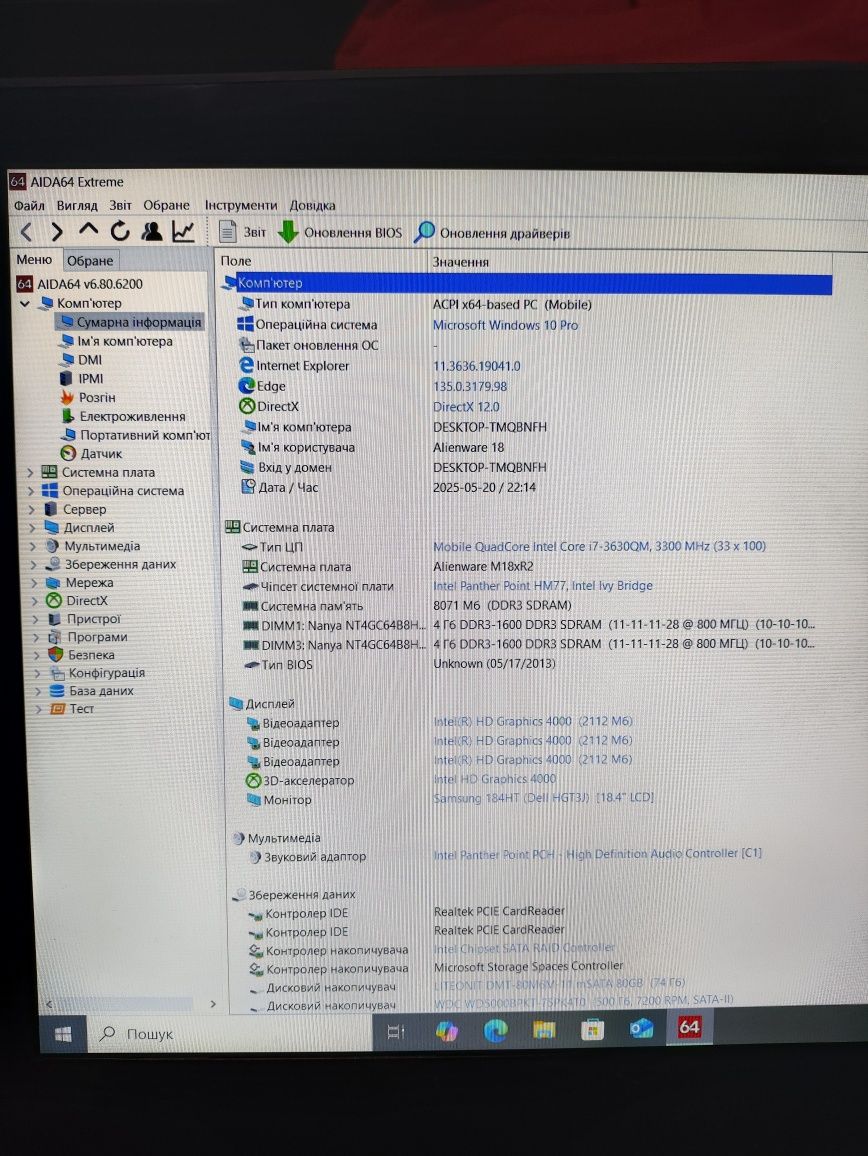
Task: Switch to the Обране tab in the sidebar
Action: tap(89, 260)
